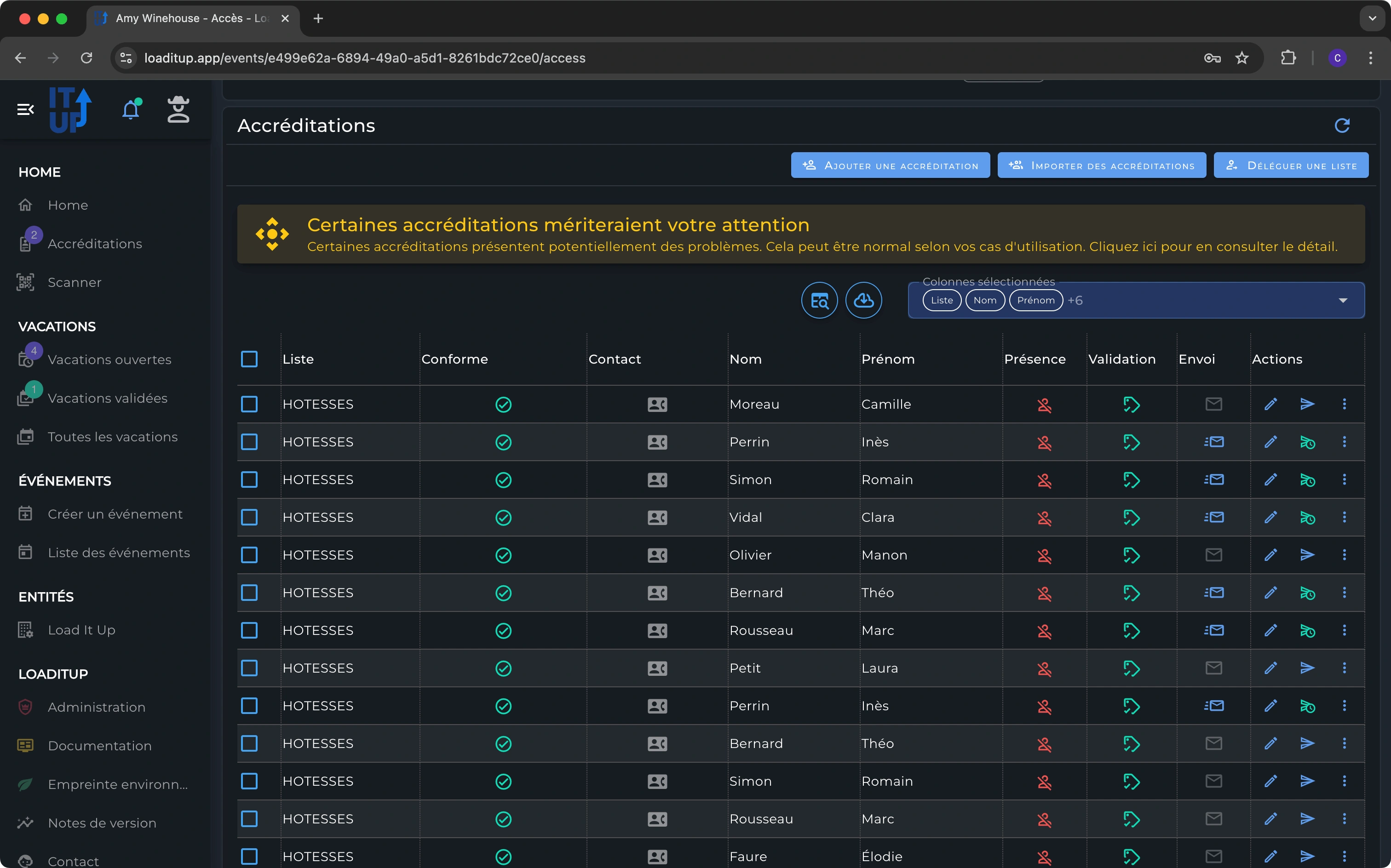Click Déléguer une liste button
1391x868 pixels.
[1291, 166]
